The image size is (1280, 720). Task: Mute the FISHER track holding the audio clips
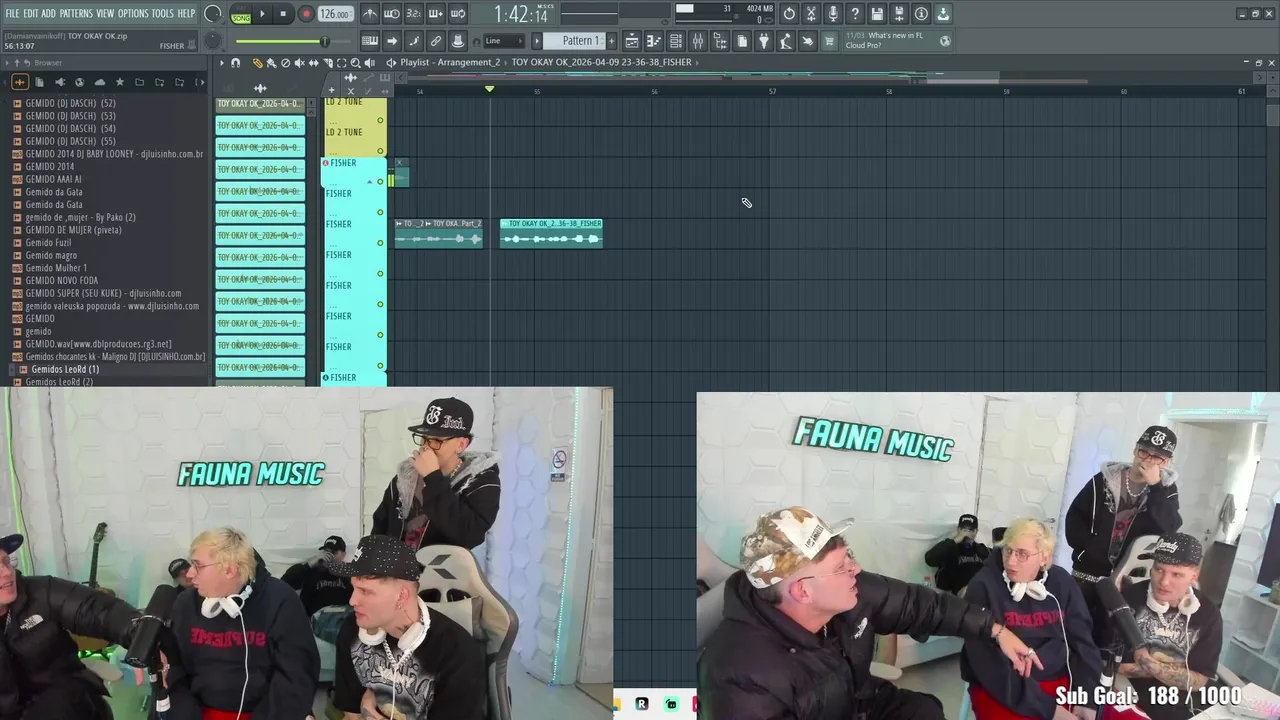(380, 243)
